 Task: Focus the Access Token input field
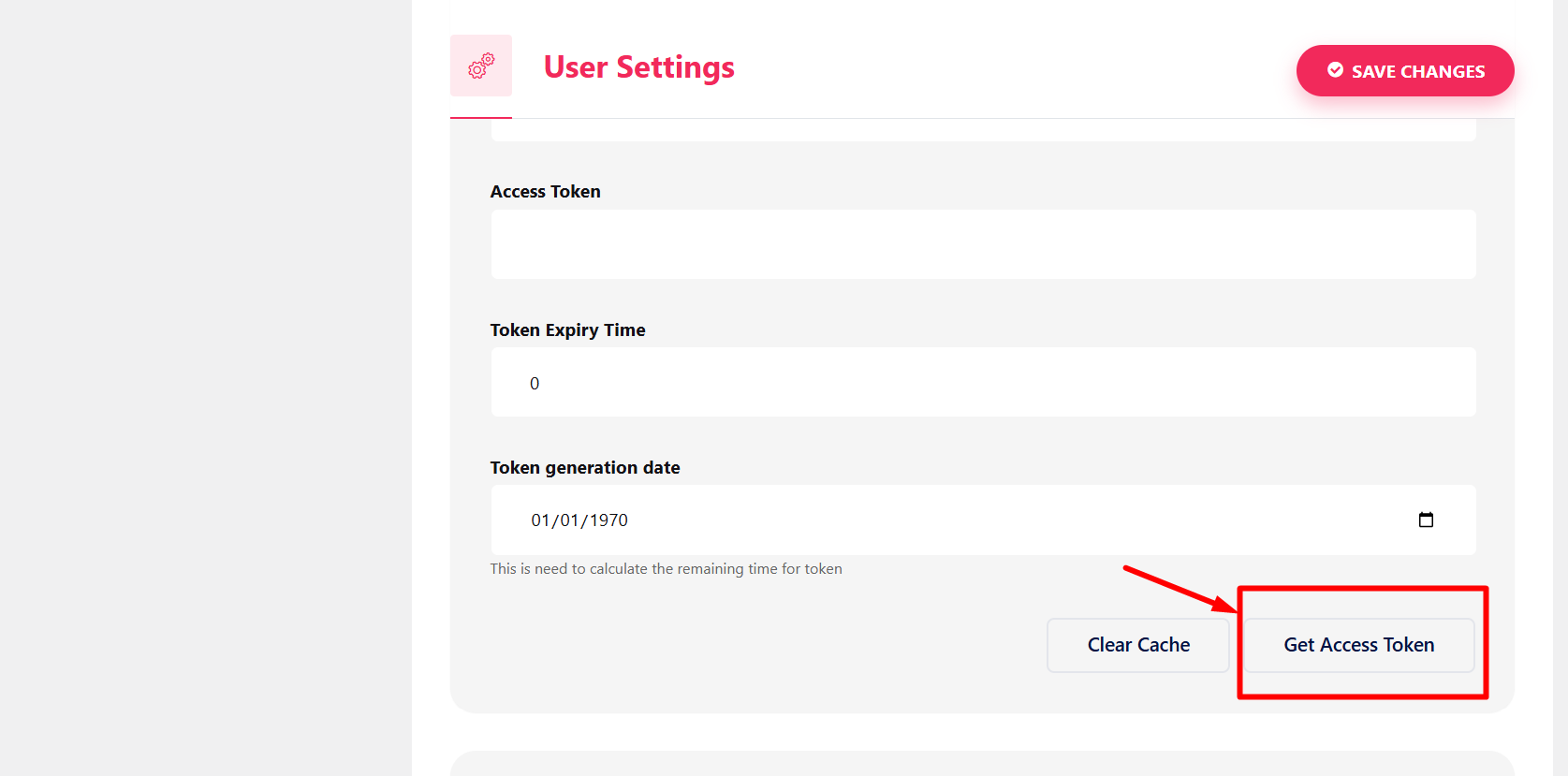point(983,244)
